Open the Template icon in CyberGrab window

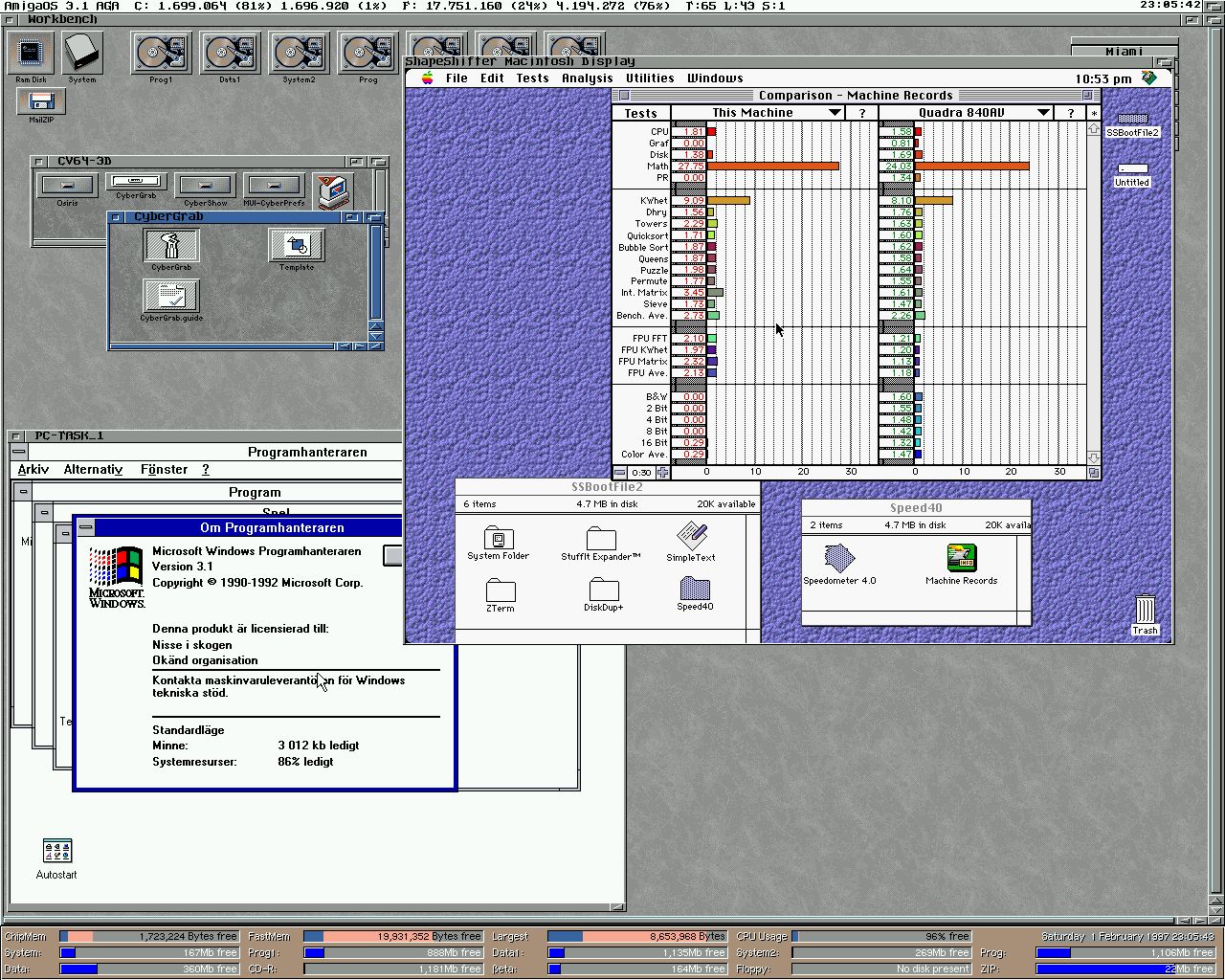(x=296, y=245)
